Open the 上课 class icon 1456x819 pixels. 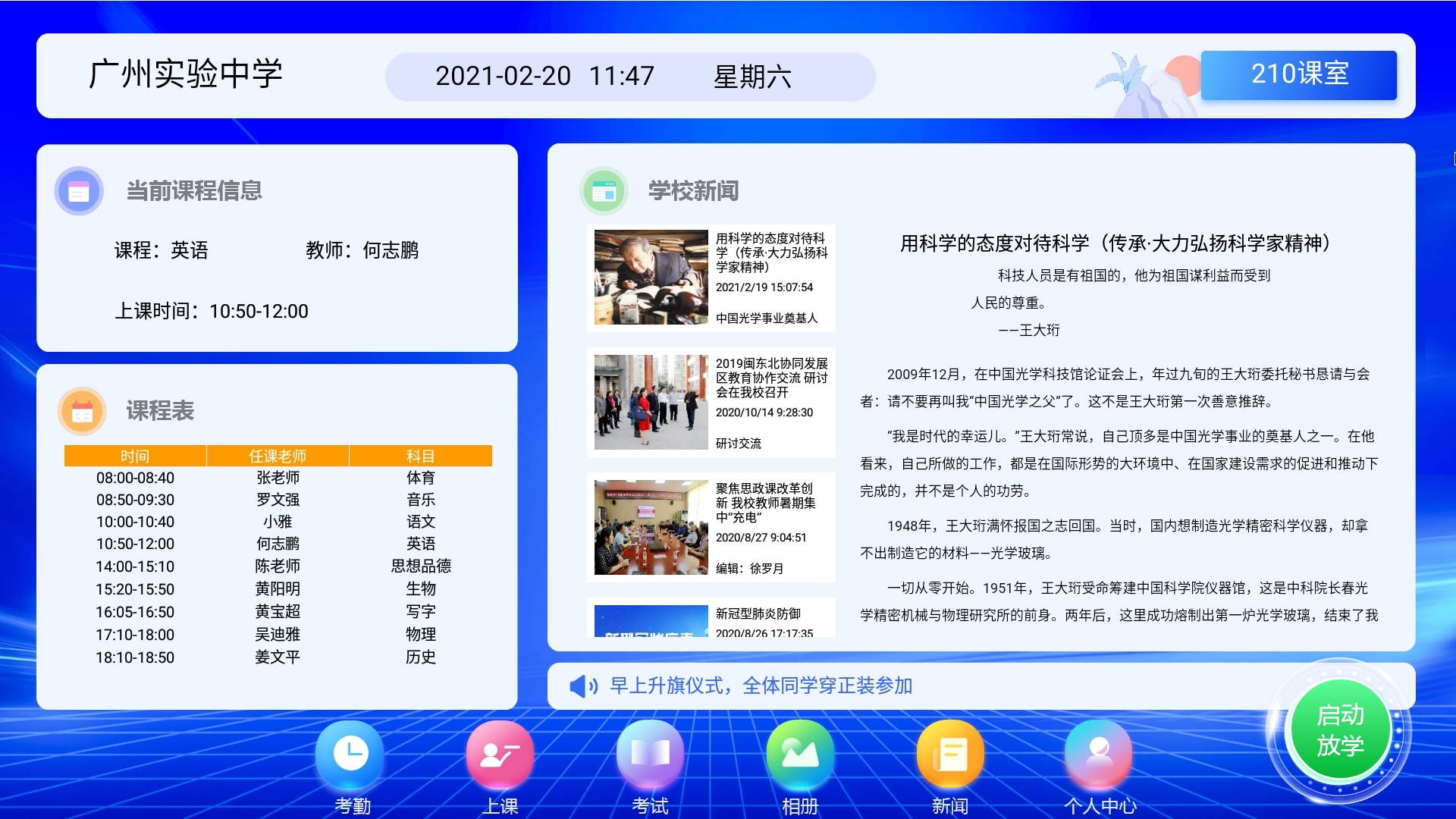pyautogui.click(x=500, y=754)
